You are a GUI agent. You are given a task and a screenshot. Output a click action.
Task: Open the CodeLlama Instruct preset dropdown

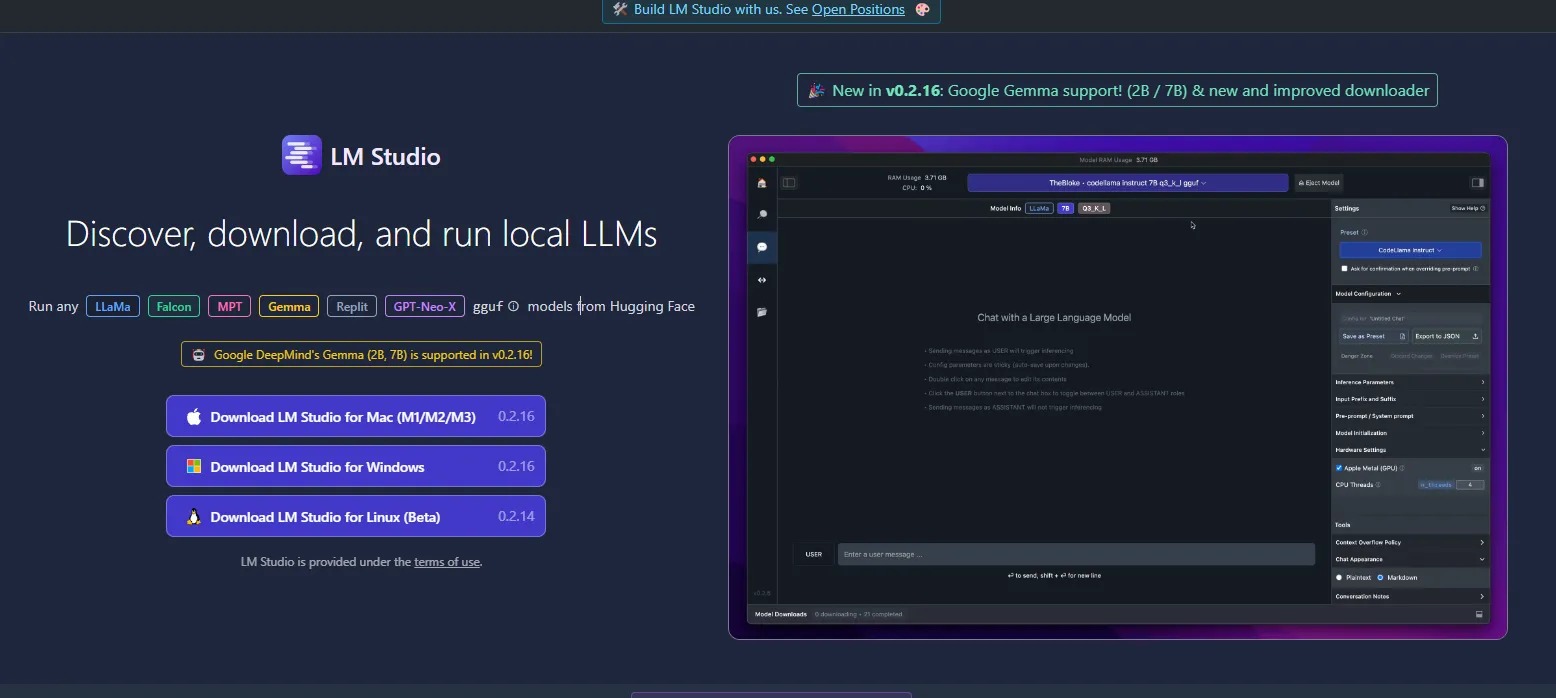1410,250
